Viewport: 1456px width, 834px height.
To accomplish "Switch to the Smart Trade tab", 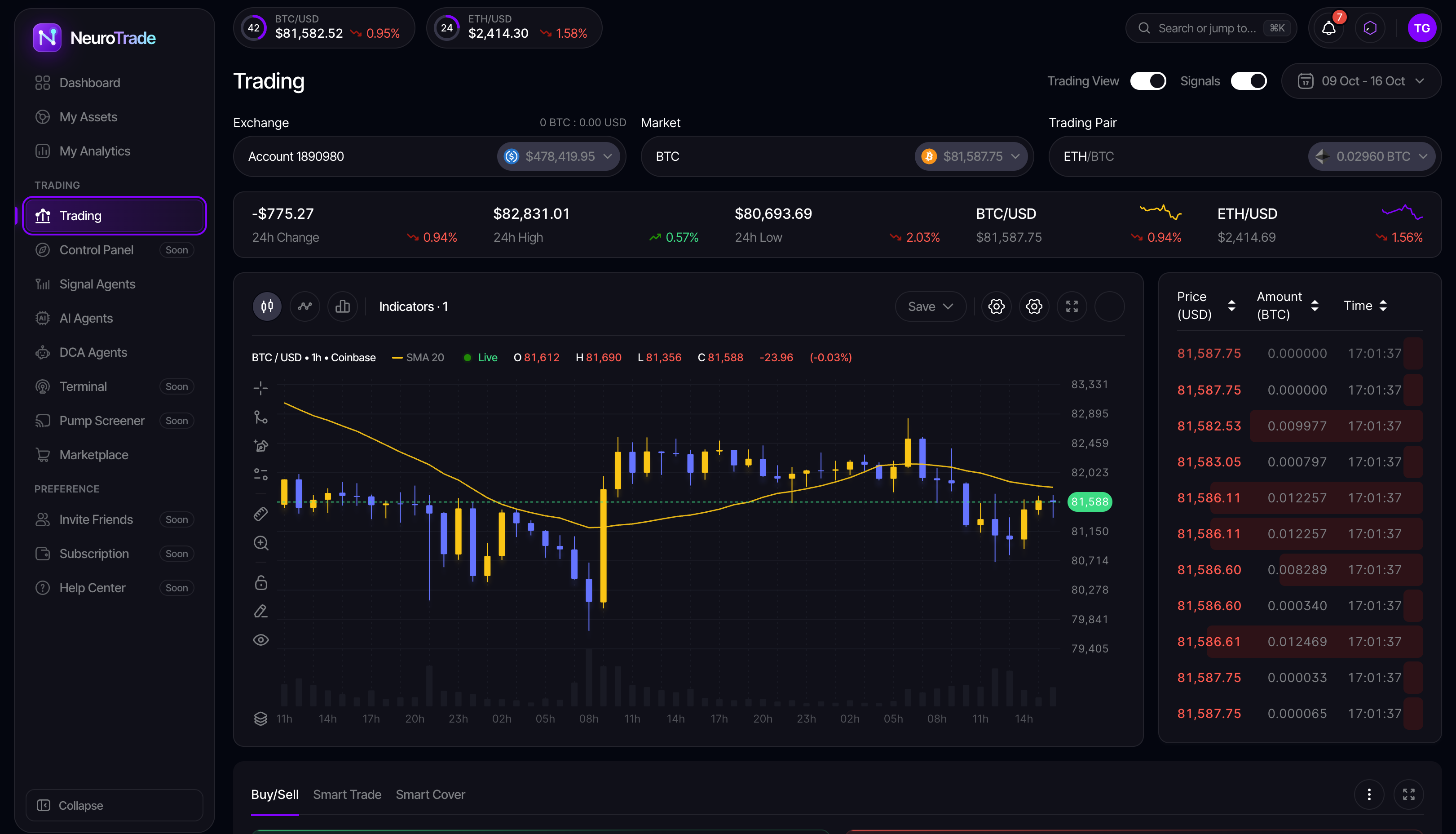I will pos(347,794).
